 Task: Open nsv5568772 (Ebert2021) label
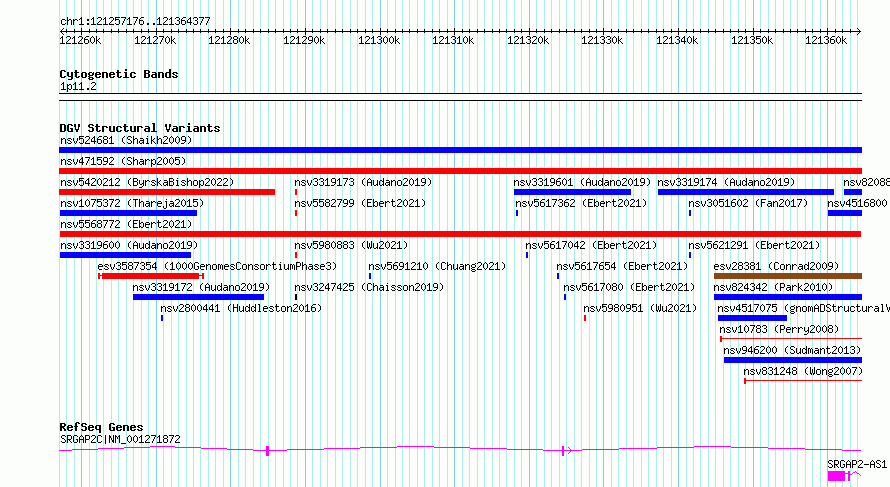[x=126, y=224]
